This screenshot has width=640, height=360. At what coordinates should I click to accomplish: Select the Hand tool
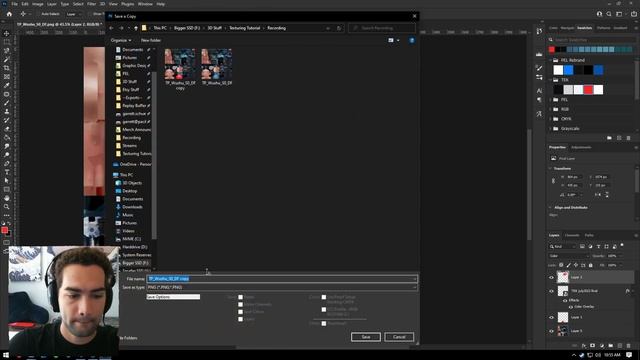(7, 198)
